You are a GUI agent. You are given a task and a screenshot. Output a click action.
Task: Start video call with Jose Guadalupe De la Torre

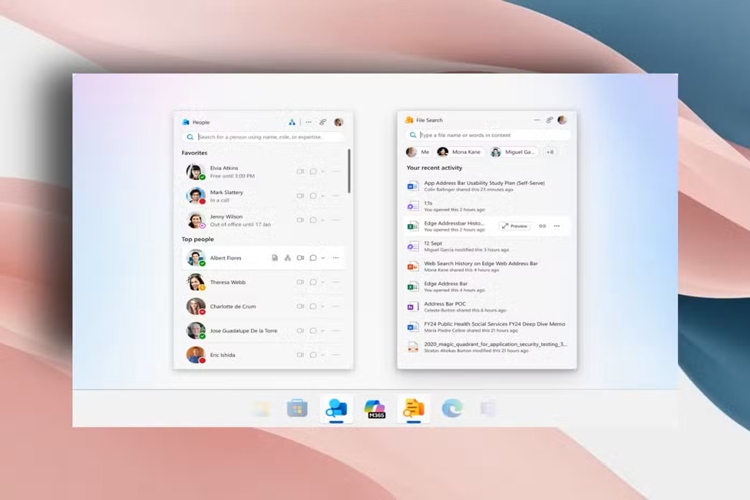pyautogui.click(x=300, y=331)
